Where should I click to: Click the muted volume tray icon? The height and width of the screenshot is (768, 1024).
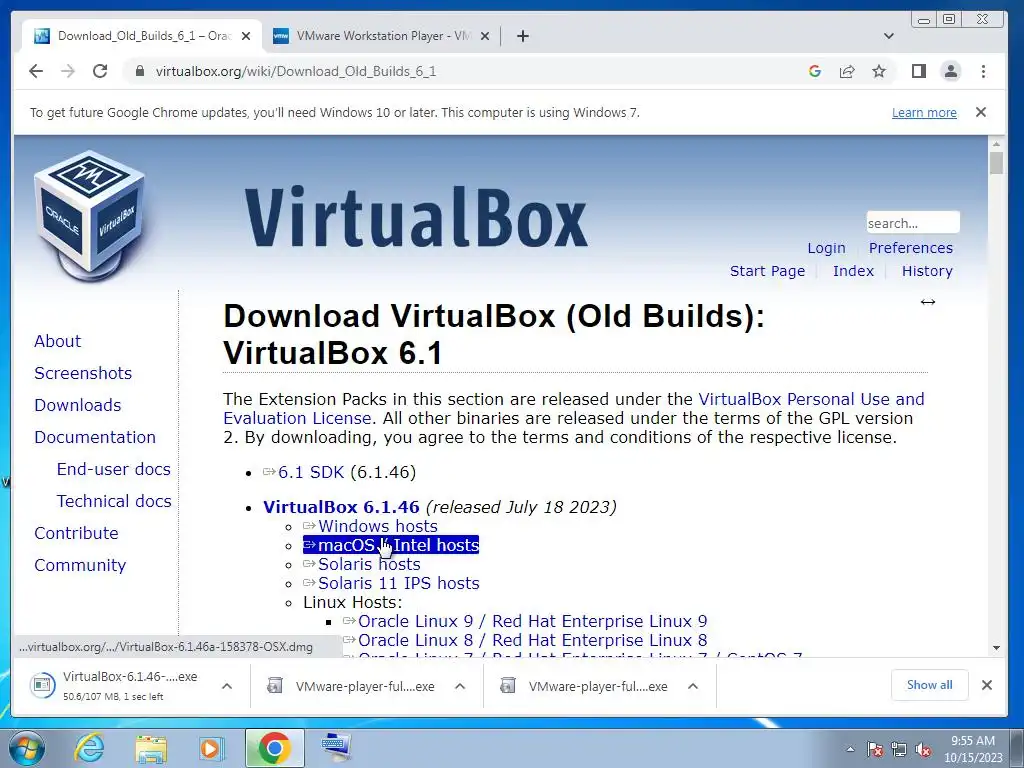click(923, 749)
